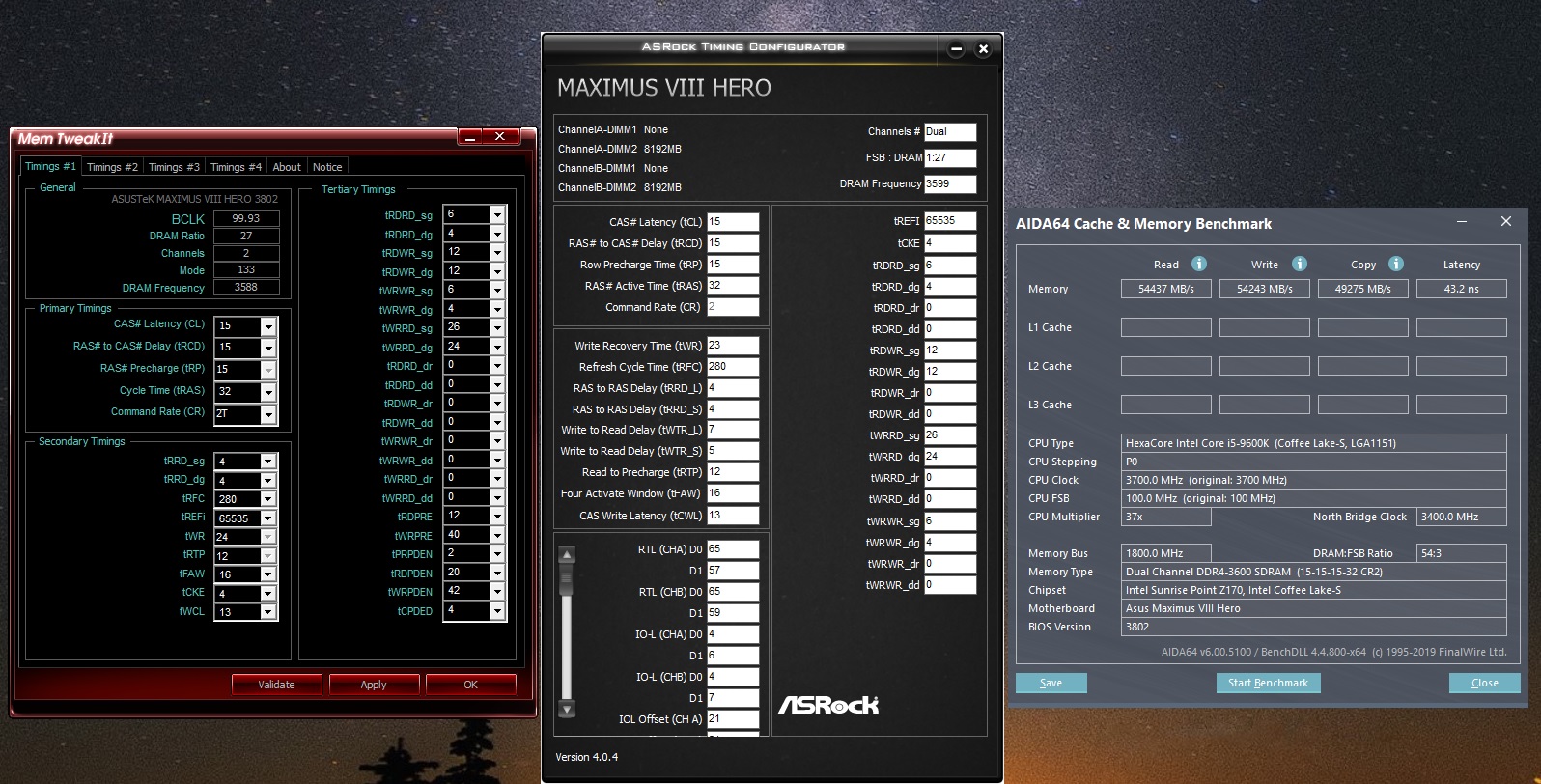Screen dimensions: 1541x784
Task: Click Memory Write result 54243 MB/s
Action: [1265, 289]
